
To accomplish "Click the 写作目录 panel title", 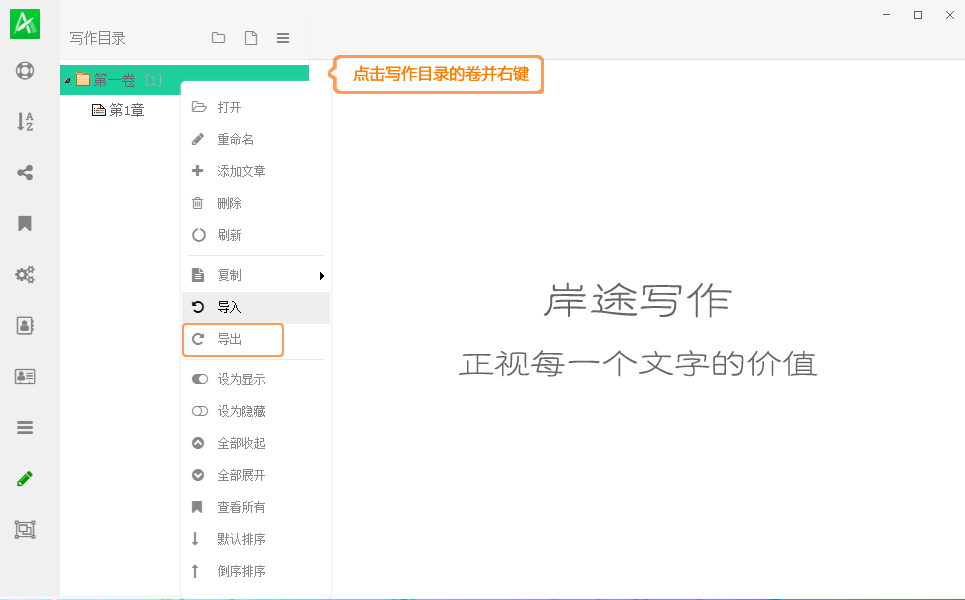I will [x=97, y=38].
